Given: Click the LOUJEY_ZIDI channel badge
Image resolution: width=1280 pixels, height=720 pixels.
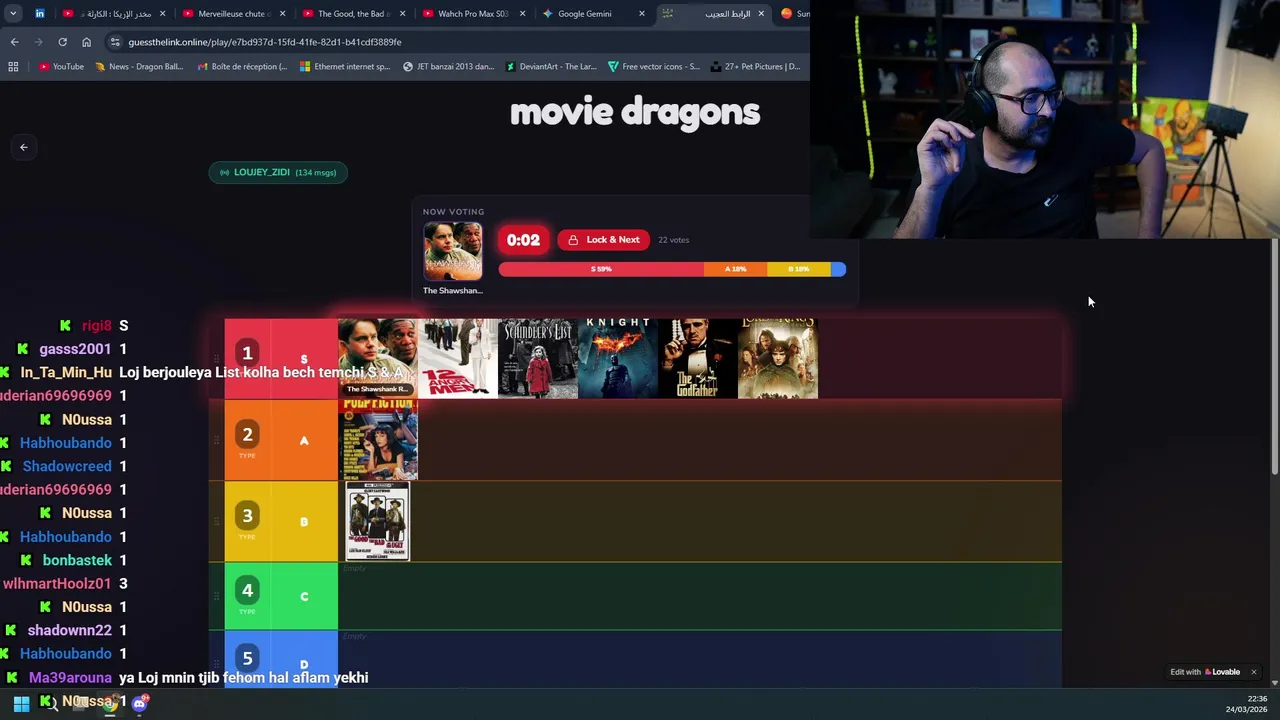Looking at the screenshot, I should pos(278,172).
